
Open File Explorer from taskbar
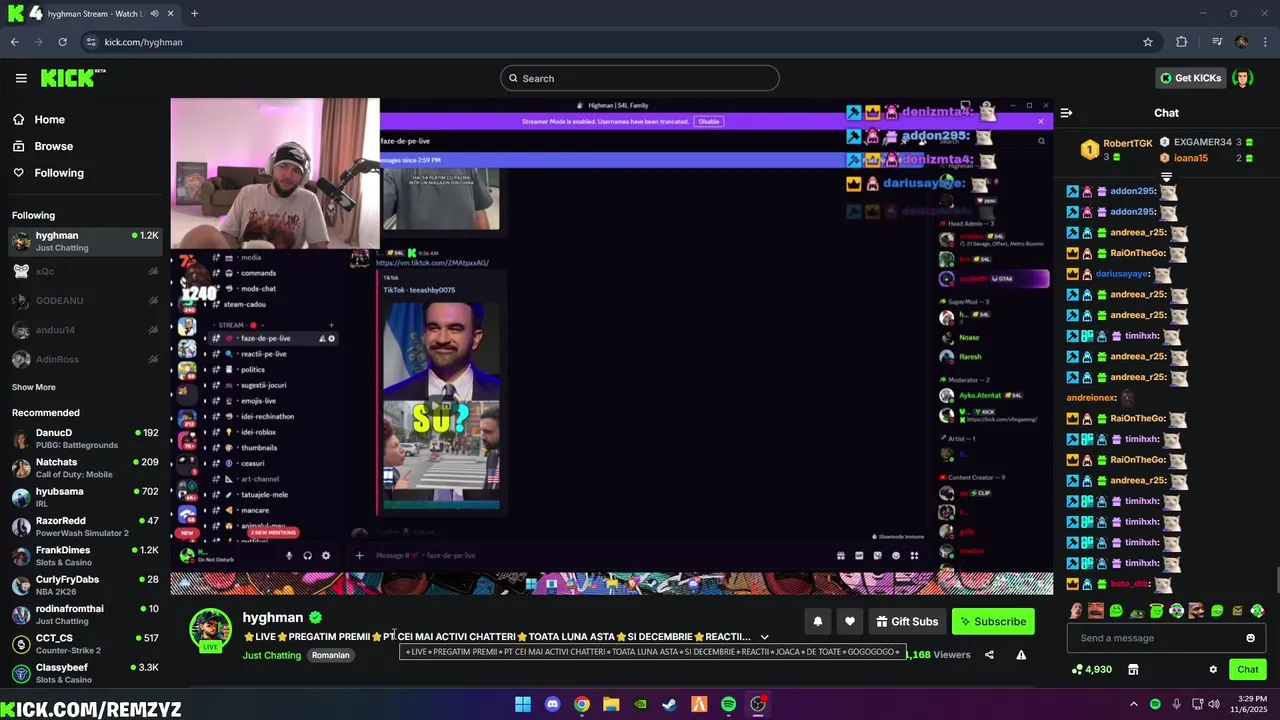click(611, 704)
